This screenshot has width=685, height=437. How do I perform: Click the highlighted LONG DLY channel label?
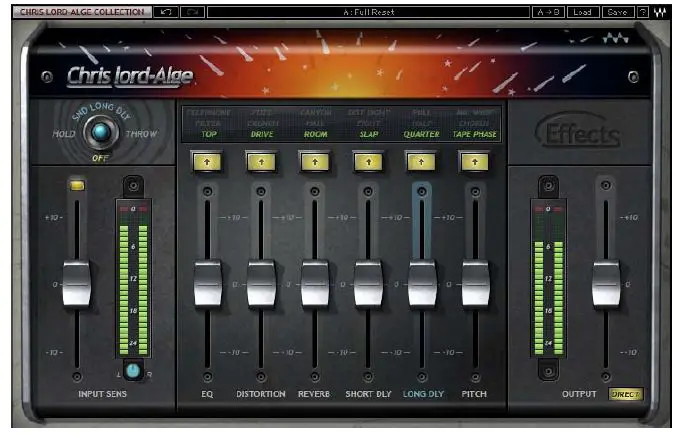(x=423, y=394)
